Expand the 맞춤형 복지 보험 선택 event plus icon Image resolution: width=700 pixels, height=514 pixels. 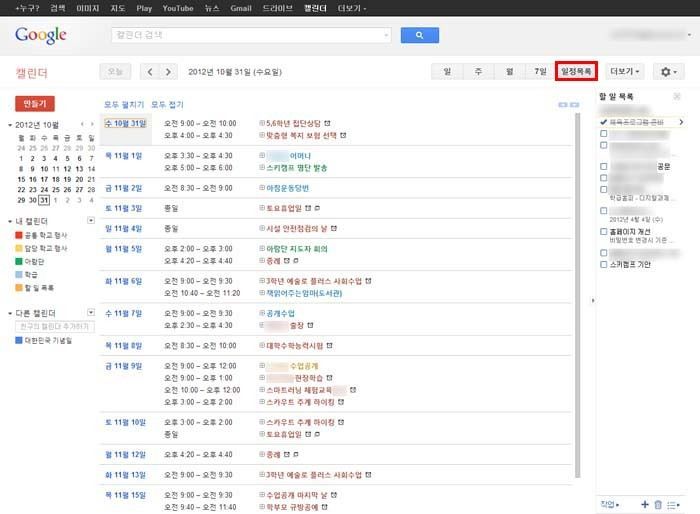(262, 135)
